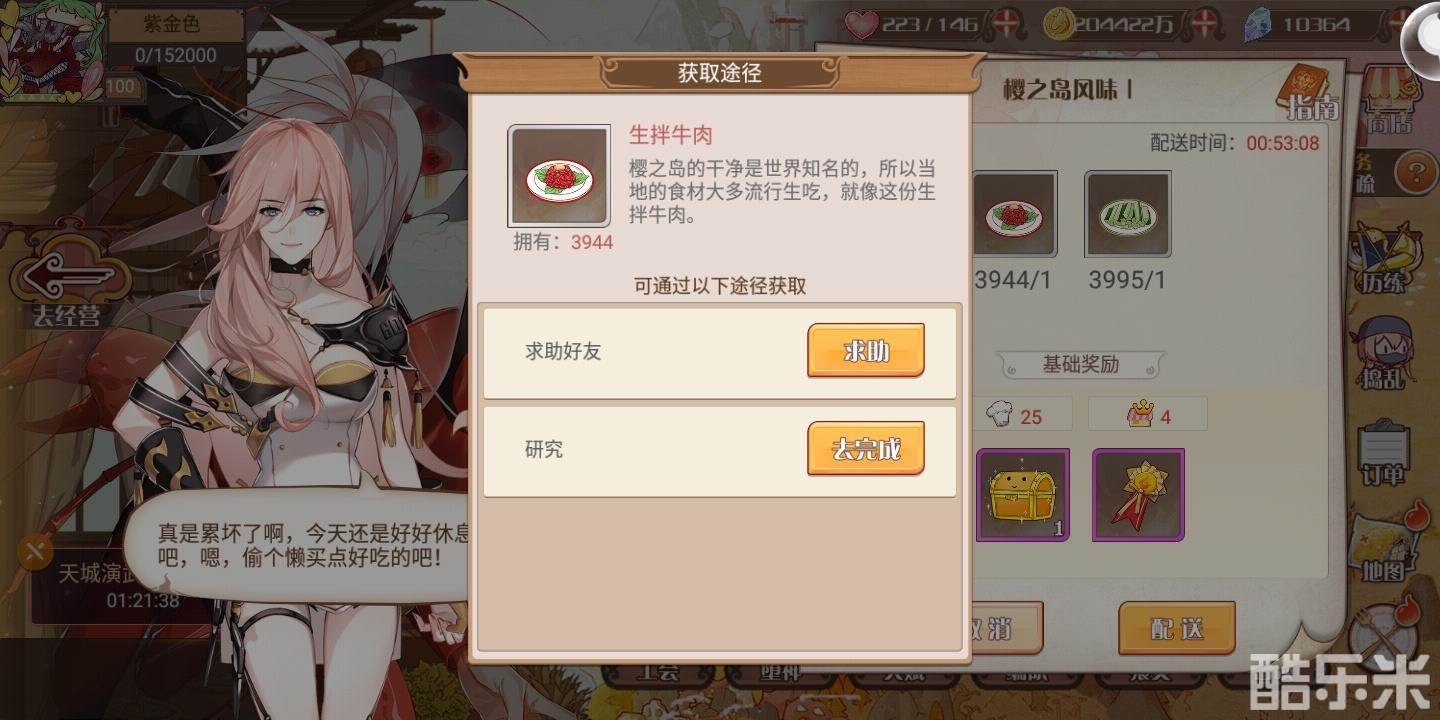Screen dimensions: 1440x720
Task: Tap the golden treasure chest reward
Action: tap(1023, 495)
